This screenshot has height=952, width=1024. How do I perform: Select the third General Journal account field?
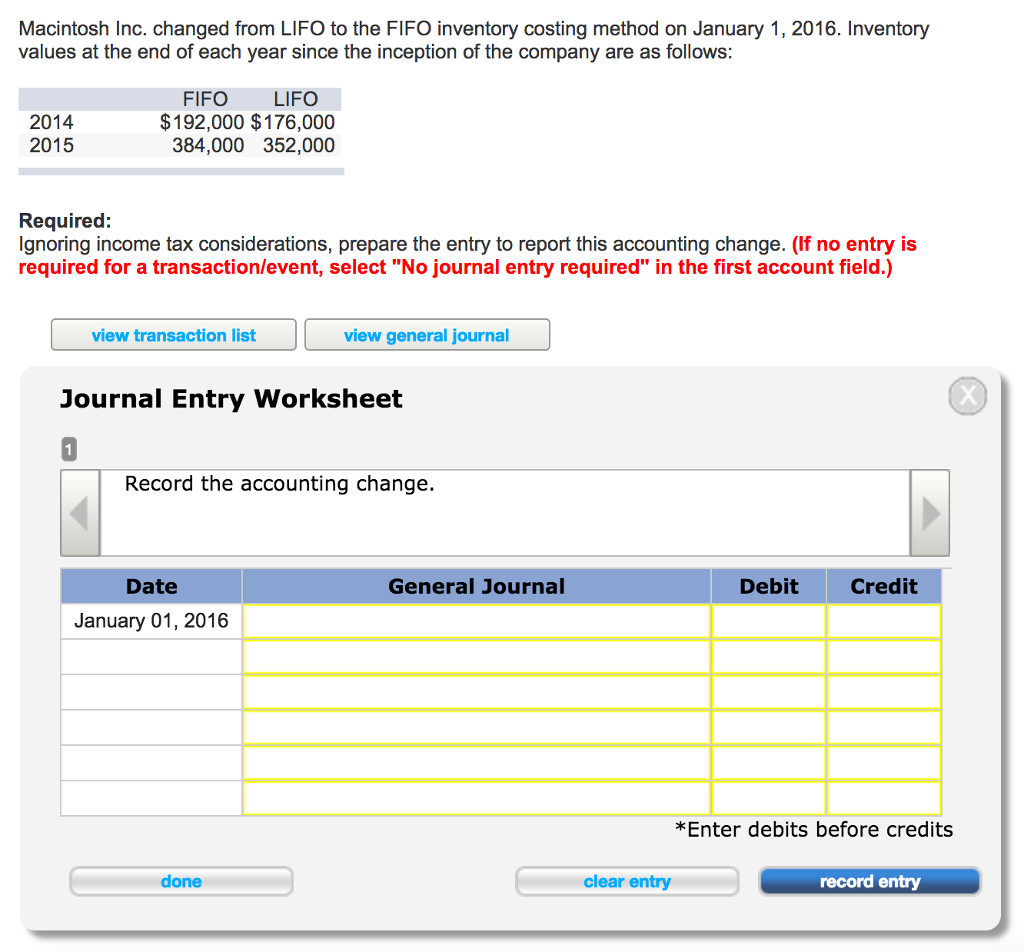tap(476, 691)
